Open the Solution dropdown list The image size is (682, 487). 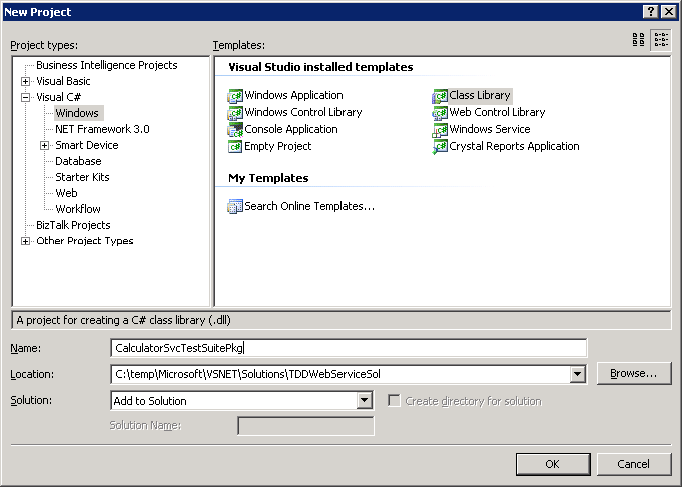(x=365, y=401)
